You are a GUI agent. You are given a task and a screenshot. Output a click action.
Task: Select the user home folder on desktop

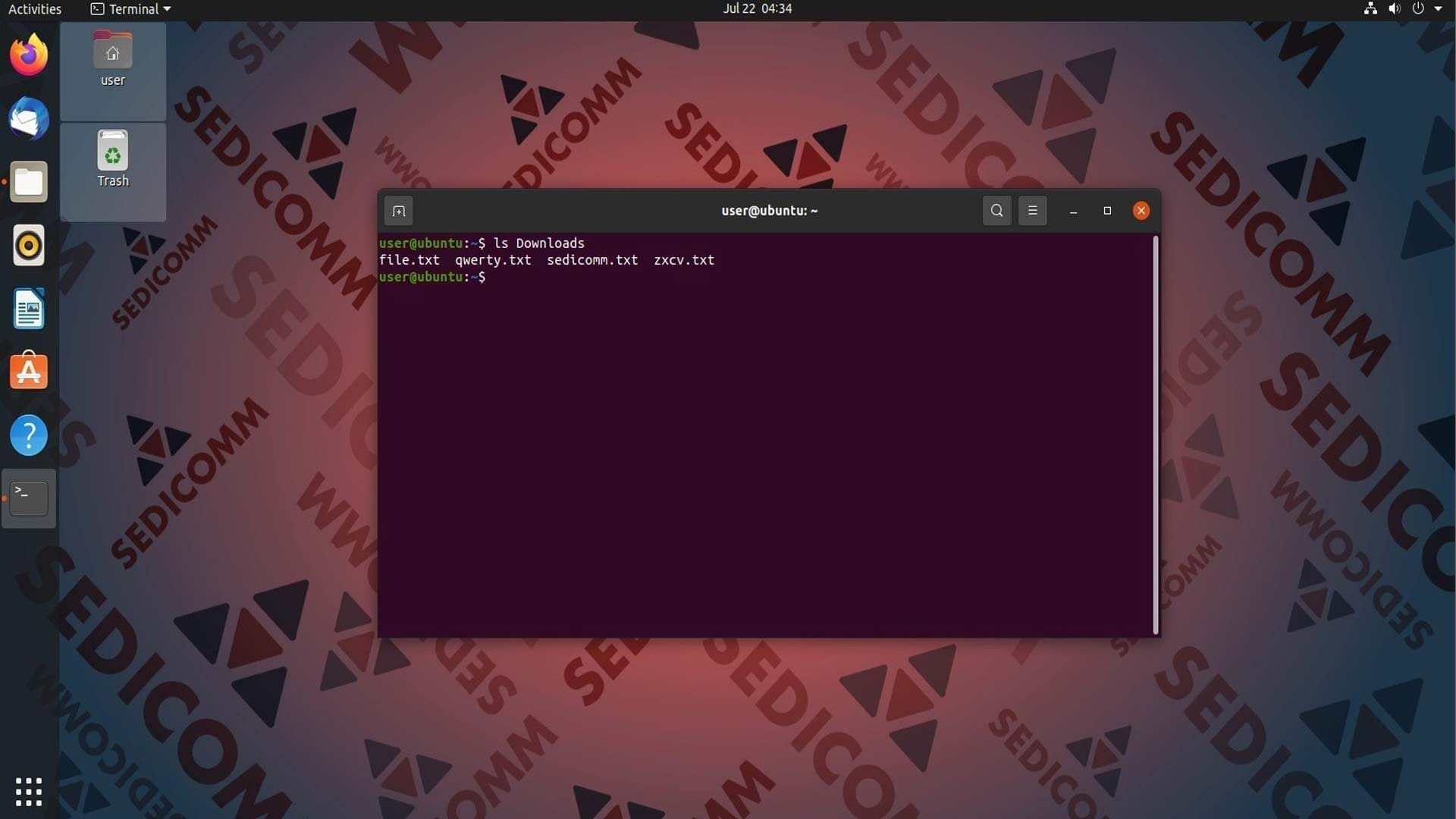click(113, 61)
